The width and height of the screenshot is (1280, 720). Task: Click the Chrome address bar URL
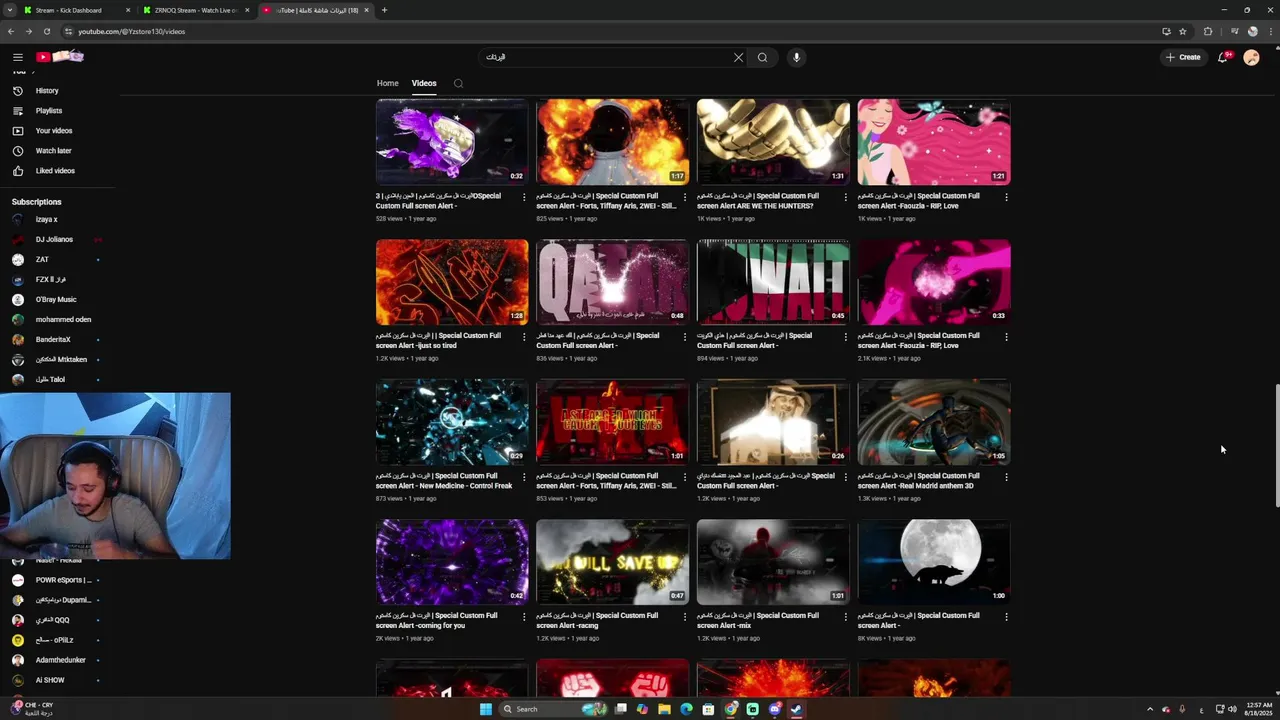[132, 31]
